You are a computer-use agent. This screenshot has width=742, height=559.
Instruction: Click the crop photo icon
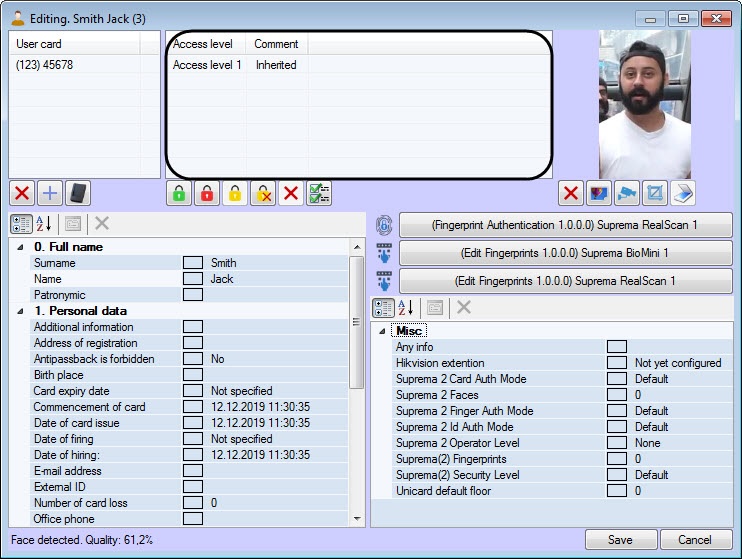[x=655, y=193]
